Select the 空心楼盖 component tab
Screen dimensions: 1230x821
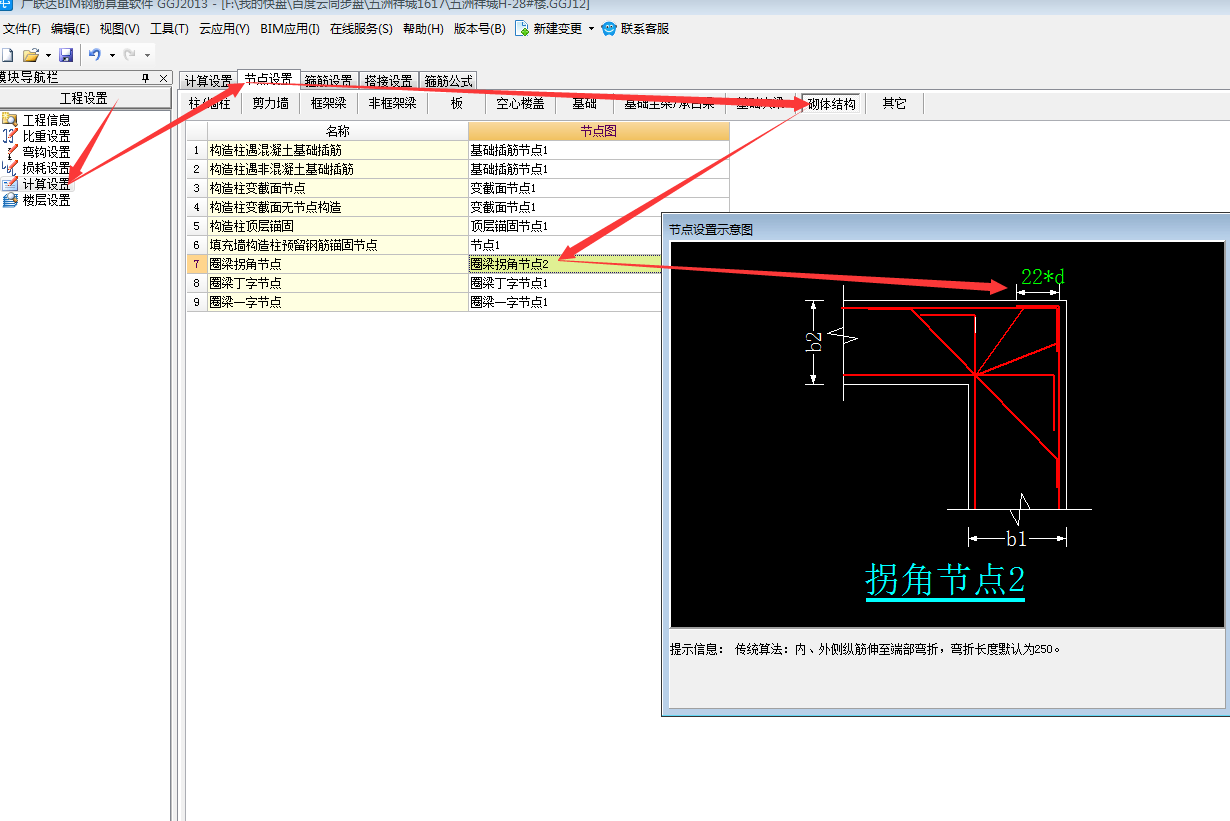tap(520, 103)
